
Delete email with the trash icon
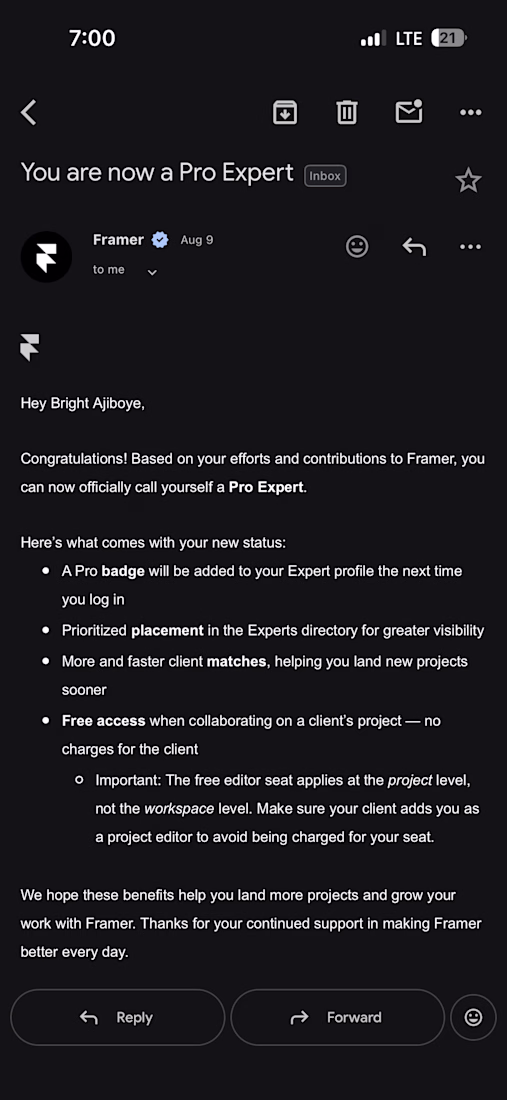point(346,112)
